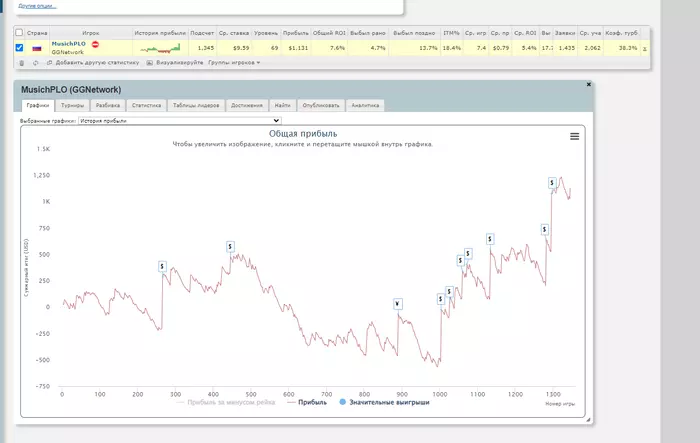Switch to the 'Опубликовать' tab
Screen dimensions: 700x443
coord(321,105)
